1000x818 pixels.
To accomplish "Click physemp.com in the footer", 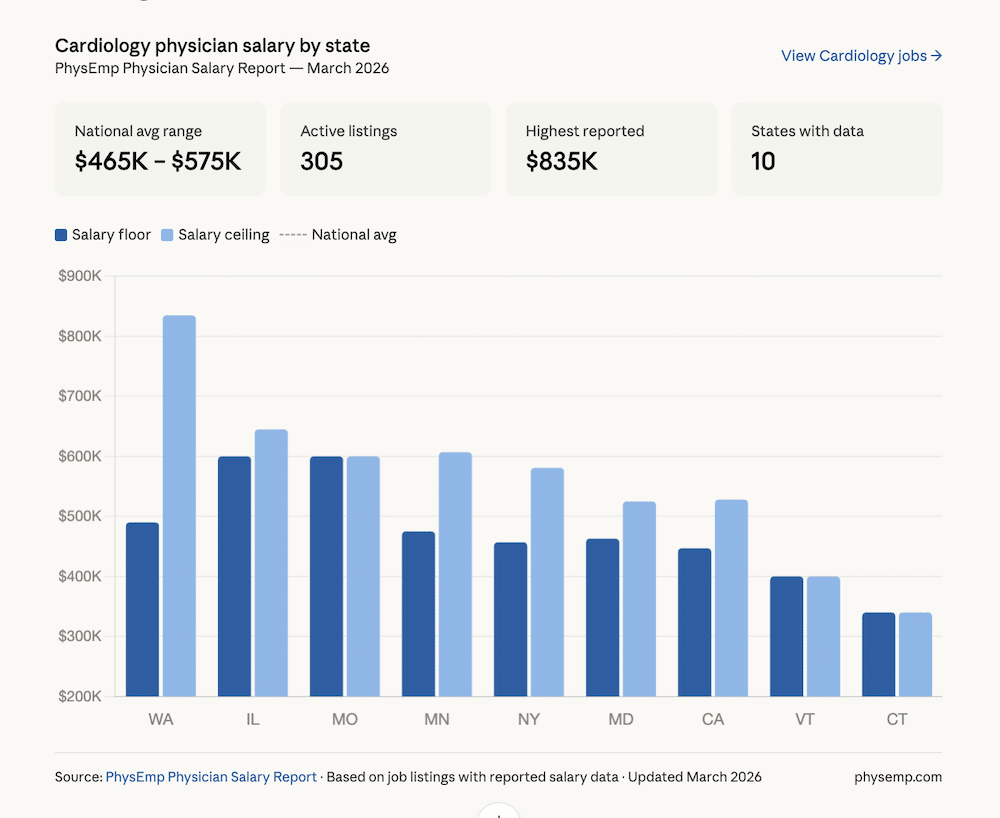I will coord(897,776).
